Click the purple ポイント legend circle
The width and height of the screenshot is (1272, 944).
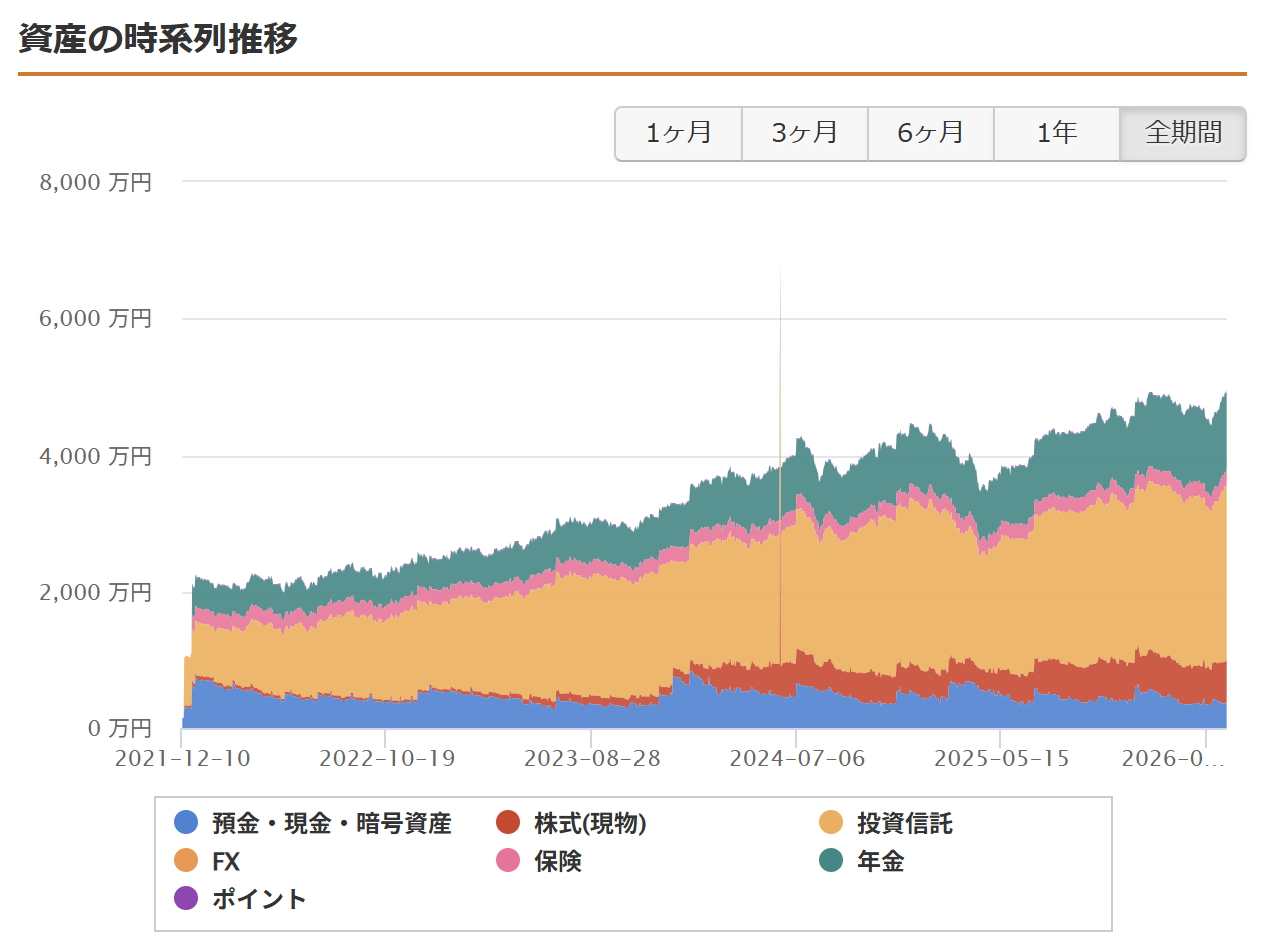(186, 898)
